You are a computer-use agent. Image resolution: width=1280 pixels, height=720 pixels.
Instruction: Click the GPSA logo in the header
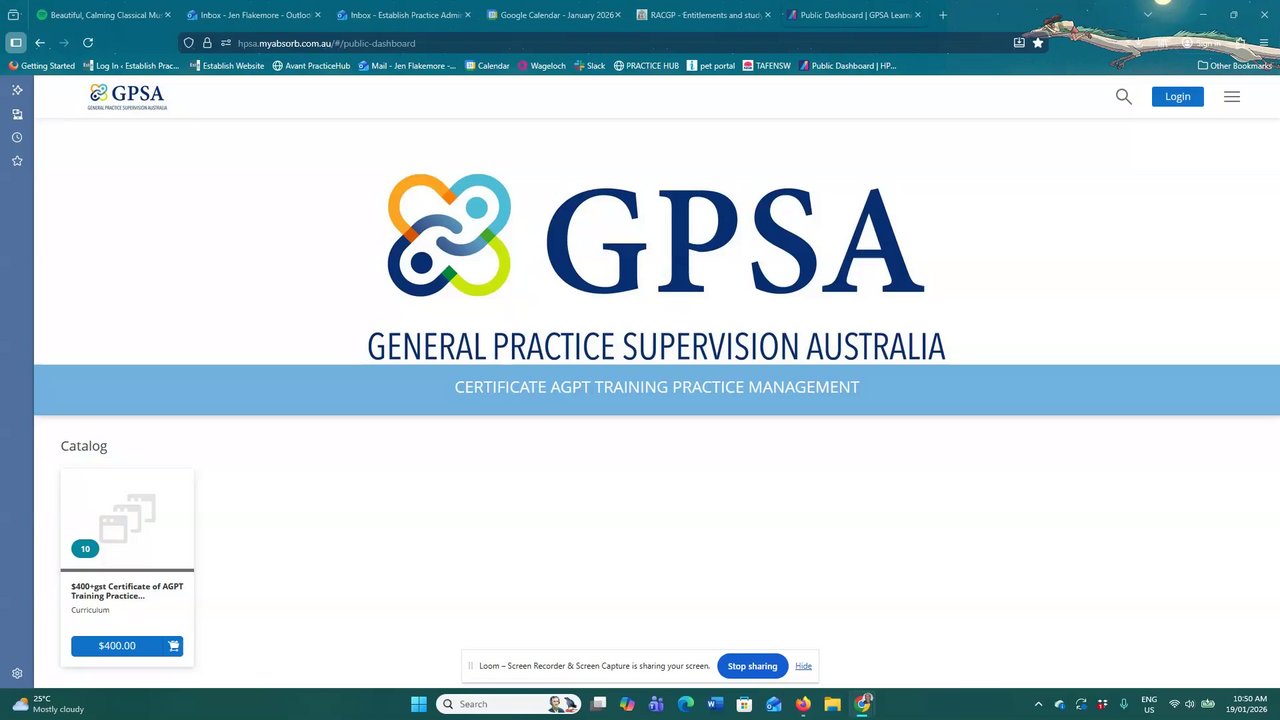[127, 96]
